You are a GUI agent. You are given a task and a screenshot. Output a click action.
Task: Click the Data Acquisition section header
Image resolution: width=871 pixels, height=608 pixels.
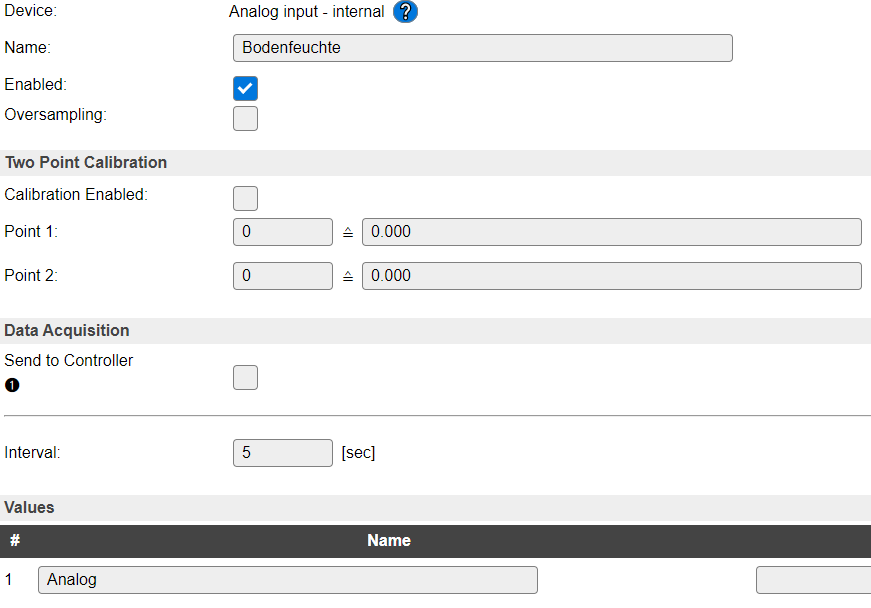[436, 331]
